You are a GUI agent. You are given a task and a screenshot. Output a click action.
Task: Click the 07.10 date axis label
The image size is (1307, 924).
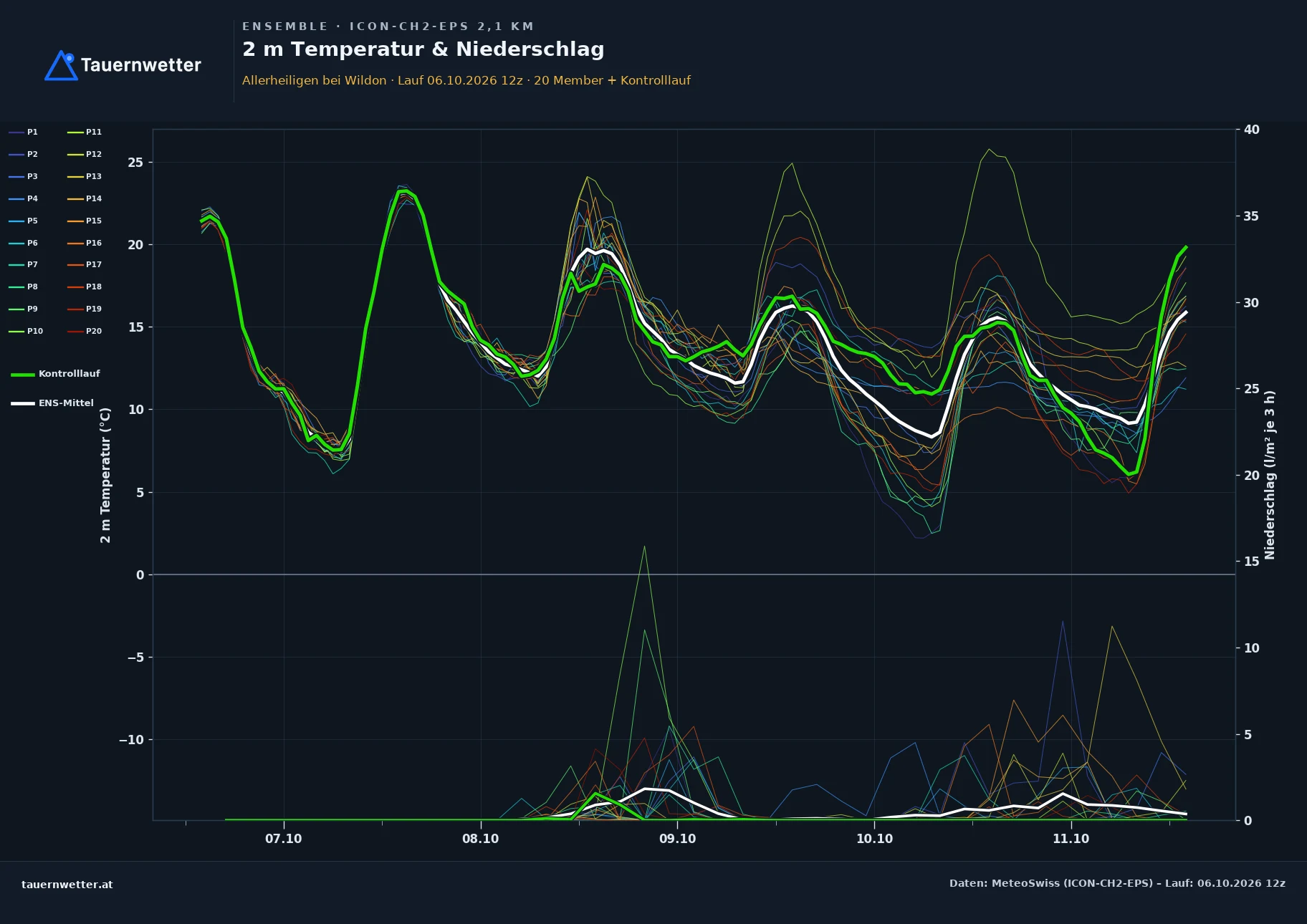(x=284, y=839)
